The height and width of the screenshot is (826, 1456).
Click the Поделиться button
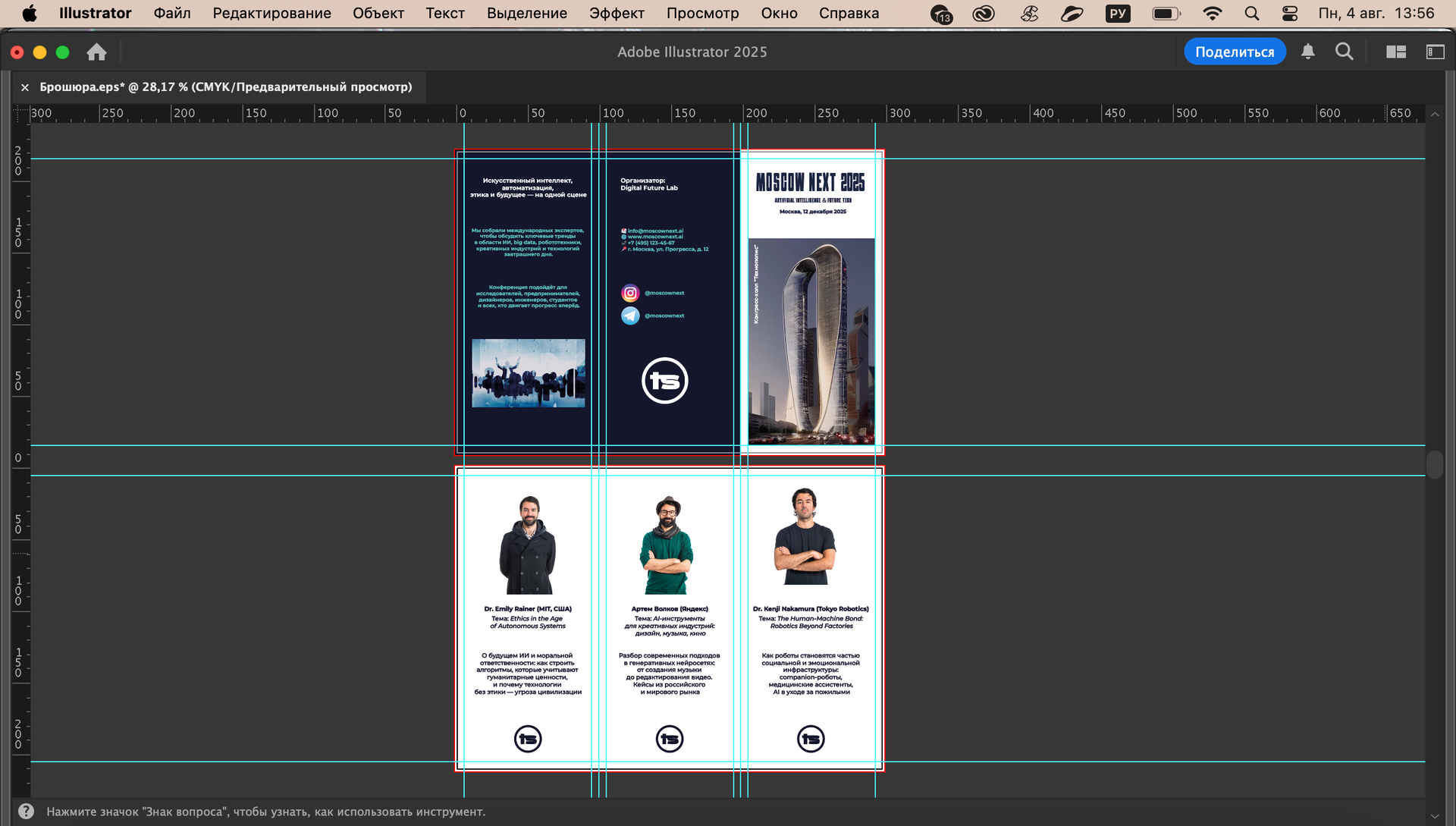pos(1235,52)
